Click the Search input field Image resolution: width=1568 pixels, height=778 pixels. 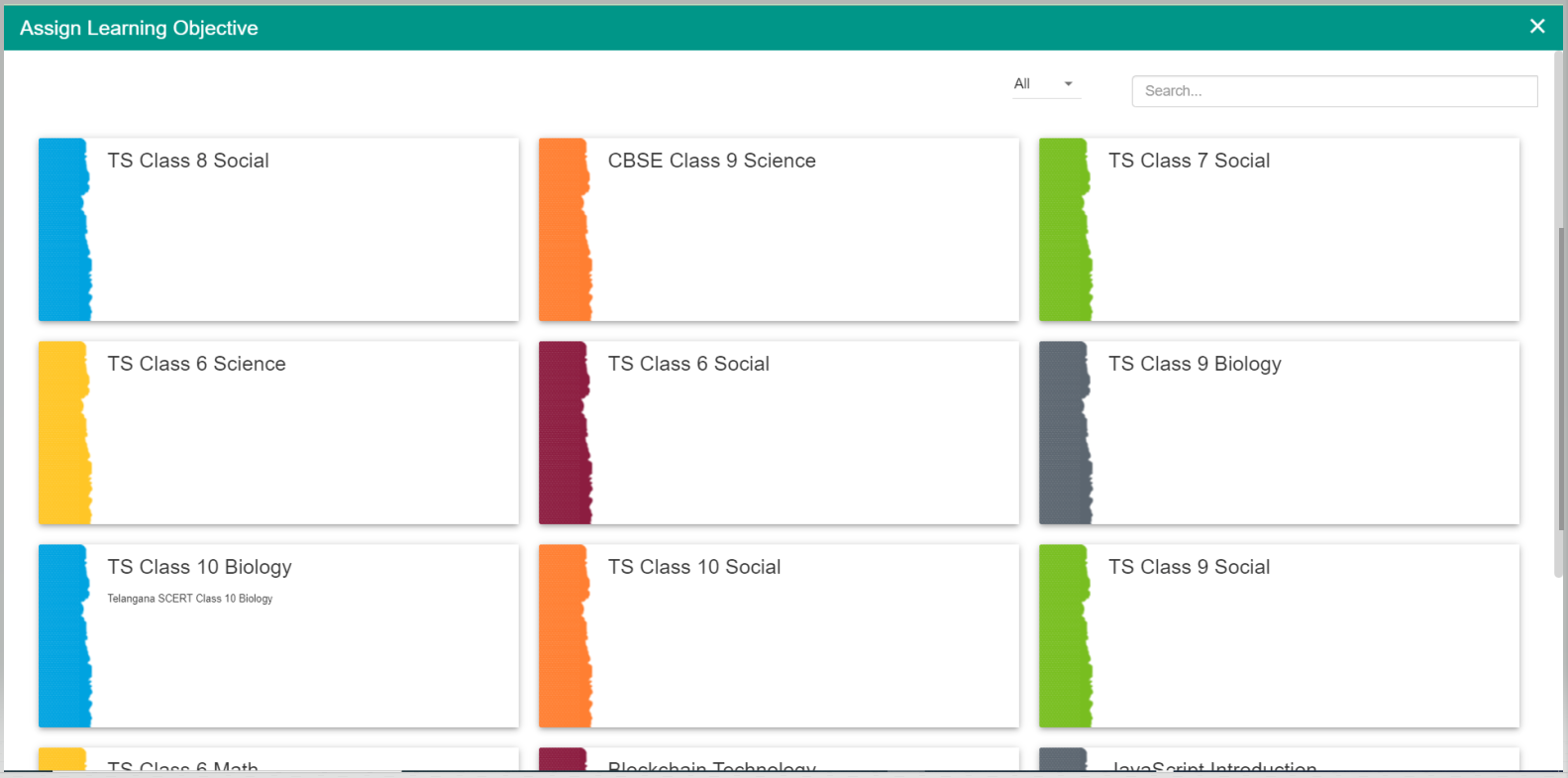(x=1333, y=91)
